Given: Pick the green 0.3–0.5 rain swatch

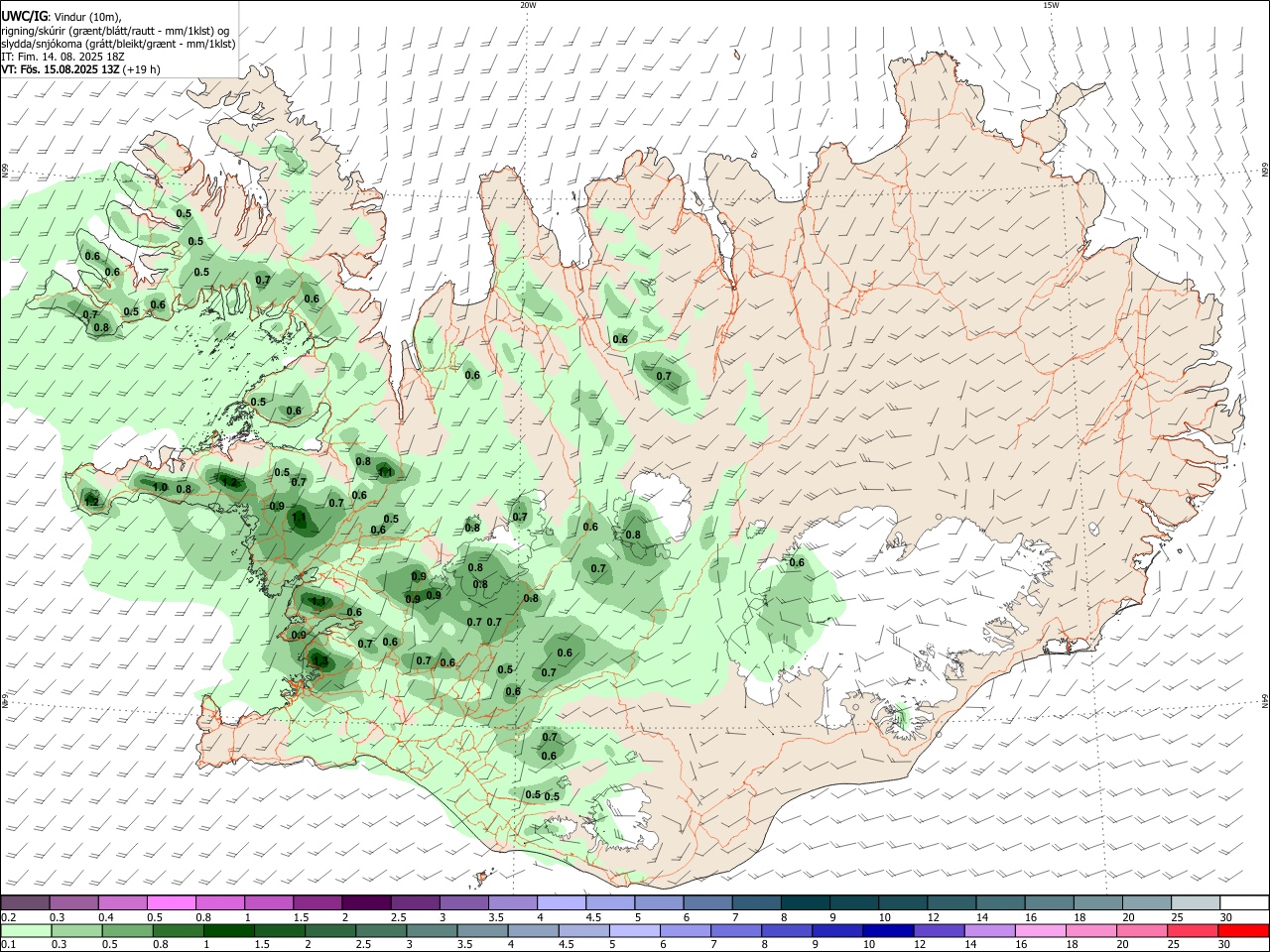Looking at the screenshot, I should pyautogui.click(x=76, y=930).
